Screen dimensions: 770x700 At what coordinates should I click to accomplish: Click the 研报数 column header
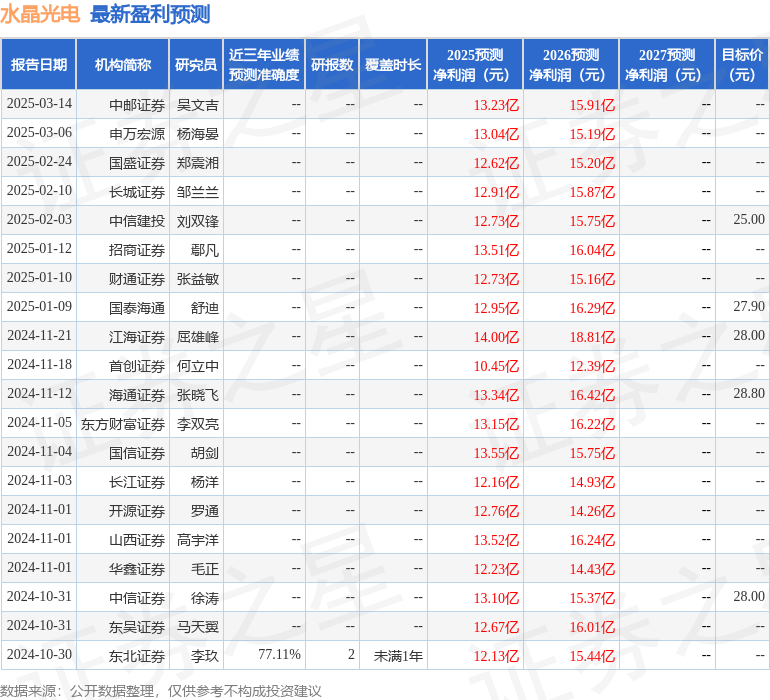click(332, 65)
